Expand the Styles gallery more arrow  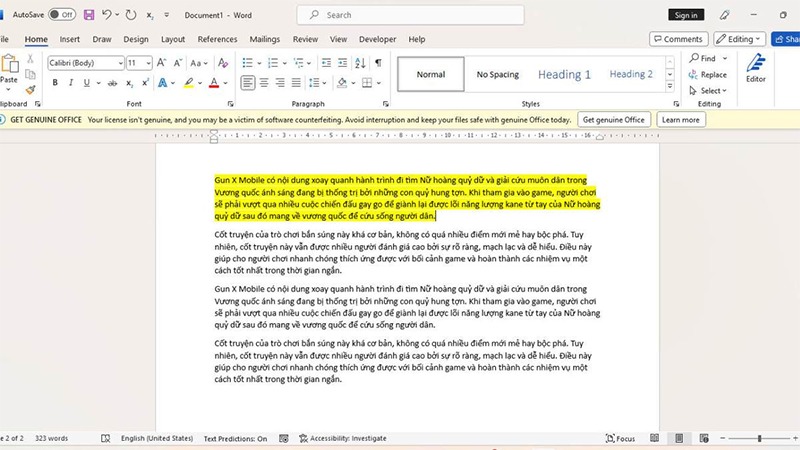[x=670, y=87]
